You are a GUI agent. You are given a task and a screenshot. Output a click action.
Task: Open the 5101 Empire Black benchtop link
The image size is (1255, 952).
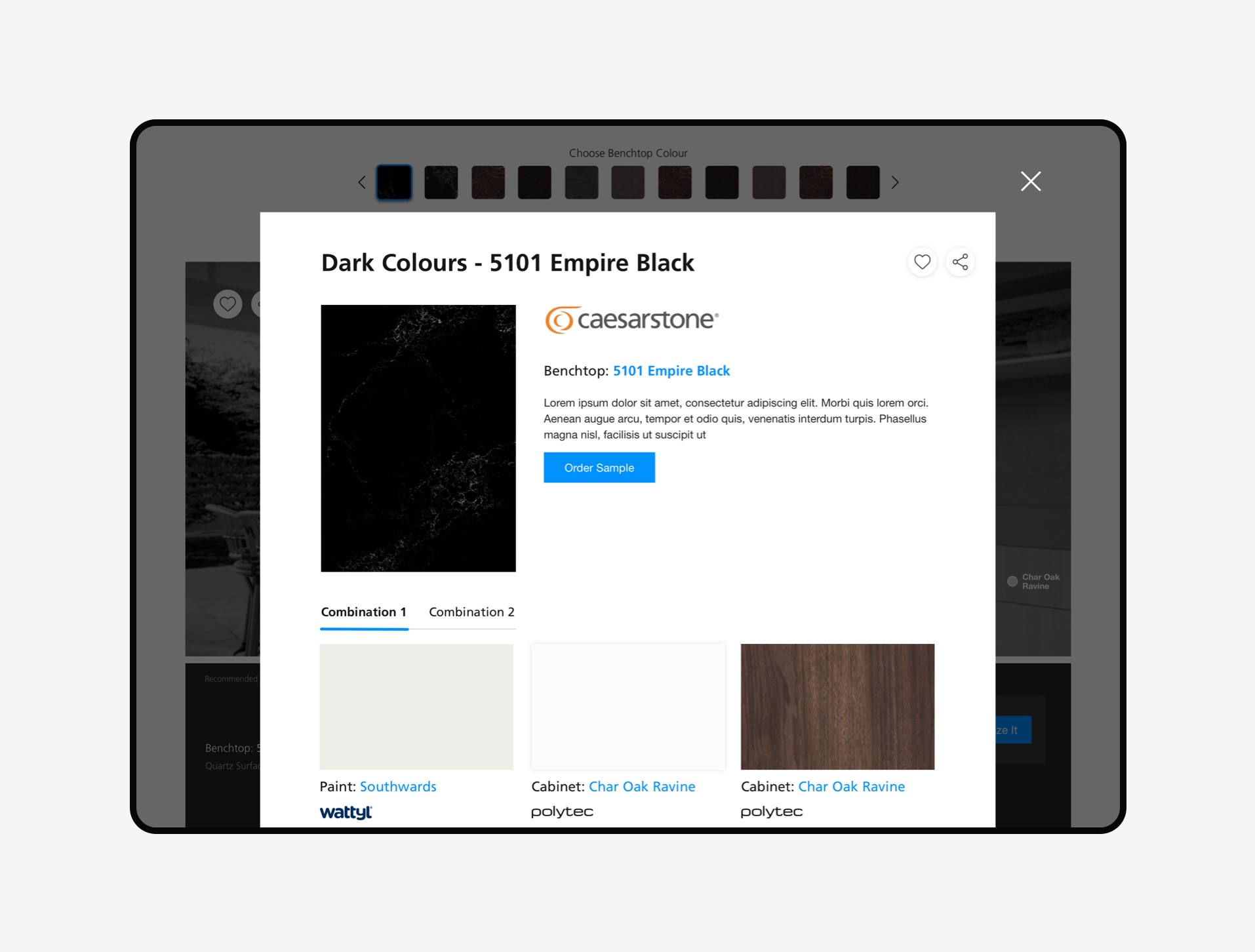pos(671,371)
